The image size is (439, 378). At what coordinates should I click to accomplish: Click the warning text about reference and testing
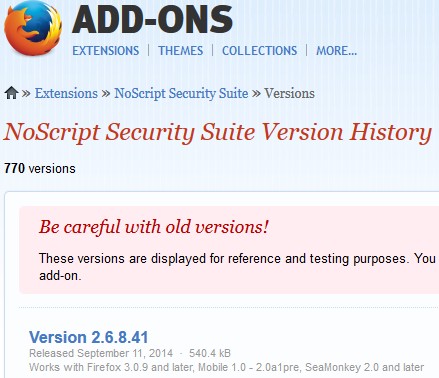pyautogui.click(x=237, y=259)
